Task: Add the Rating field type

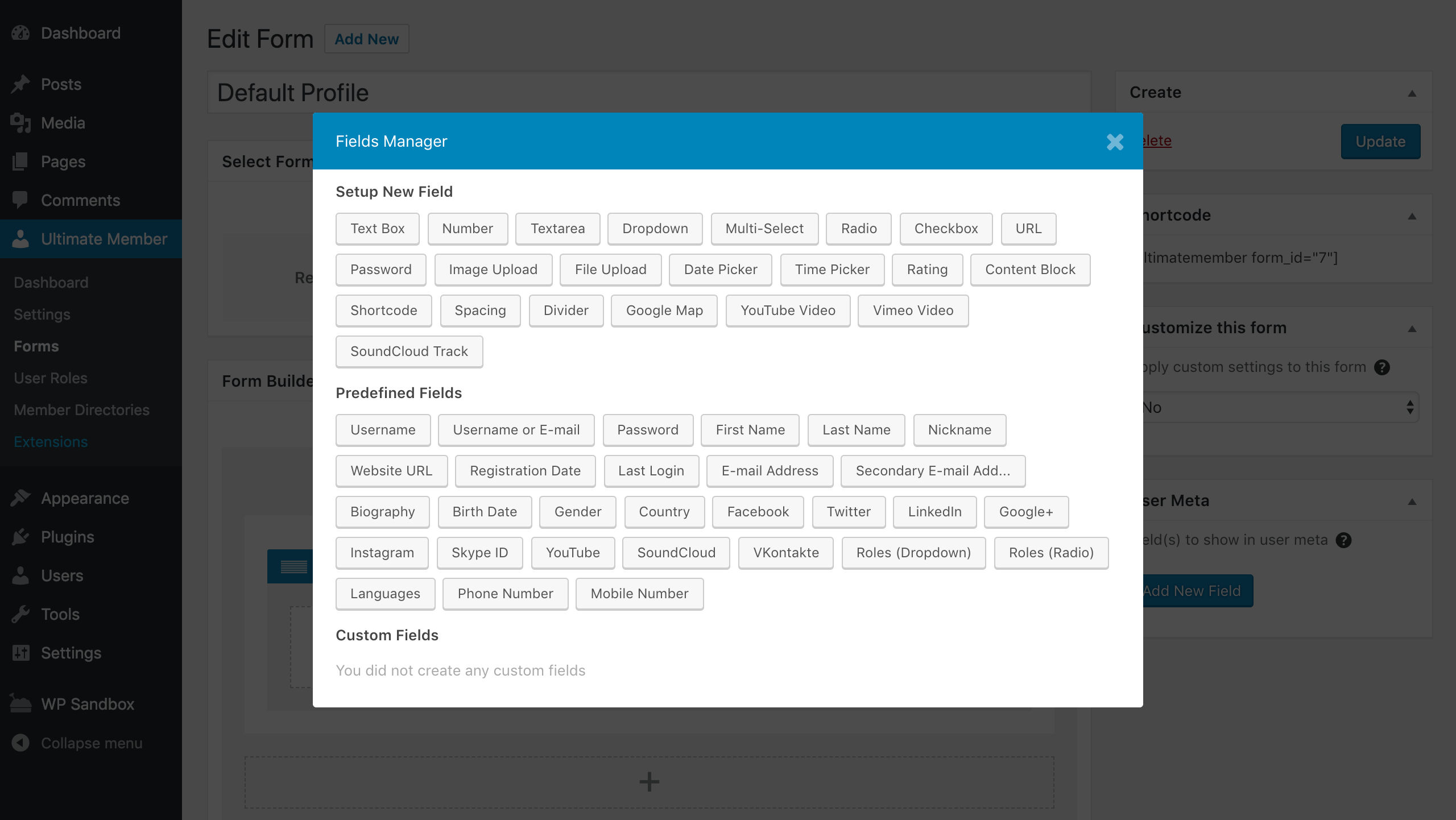Action: coord(926,270)
